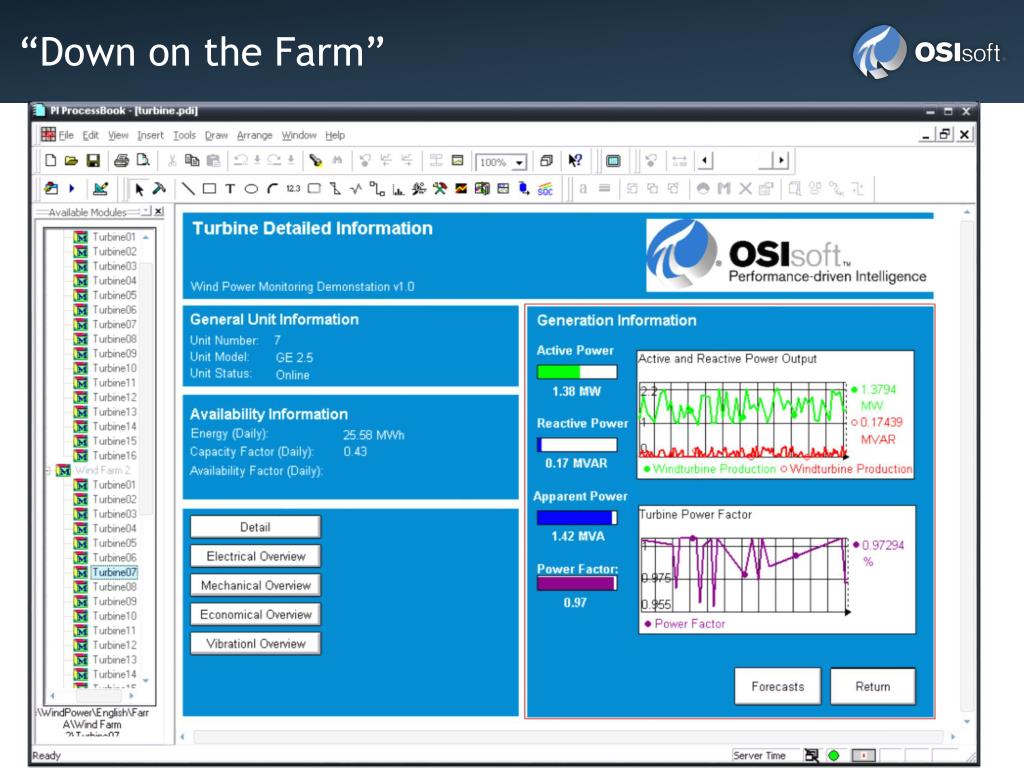This screenshot has width=1024, height=768.
Task: Click the full screen monitor icon
Action: [613, 160]
